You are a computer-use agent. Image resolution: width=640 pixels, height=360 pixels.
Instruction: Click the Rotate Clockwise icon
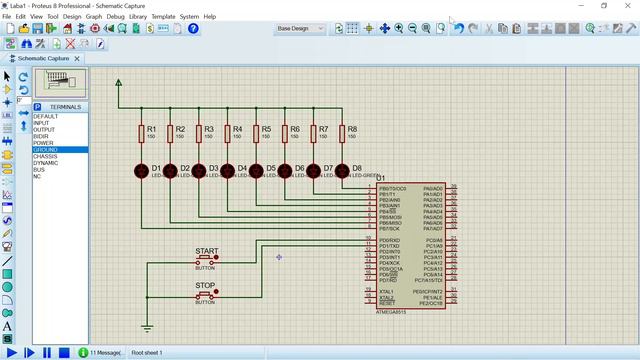(24, 77)
